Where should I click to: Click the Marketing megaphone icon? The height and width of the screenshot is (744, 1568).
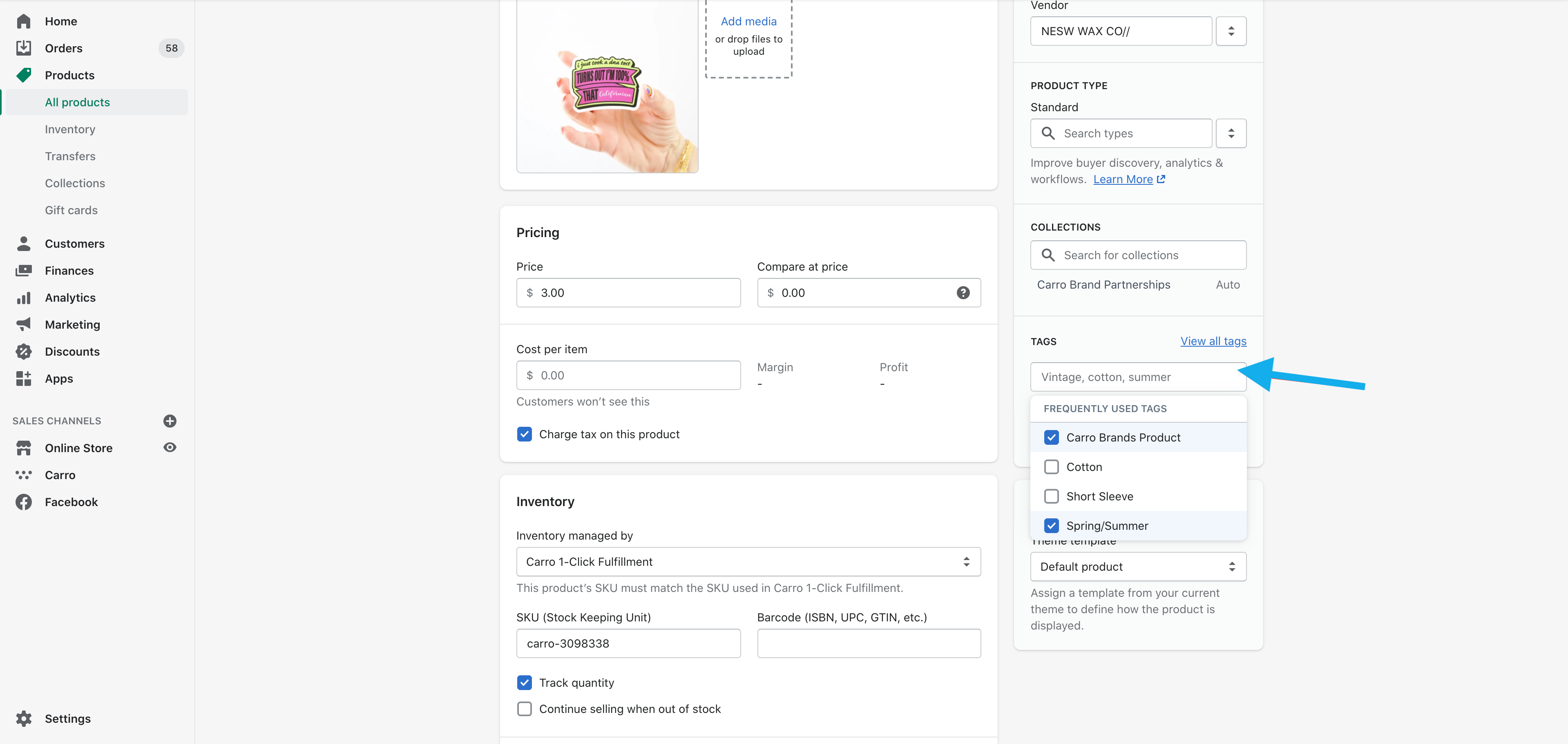(x=24, y=325)
